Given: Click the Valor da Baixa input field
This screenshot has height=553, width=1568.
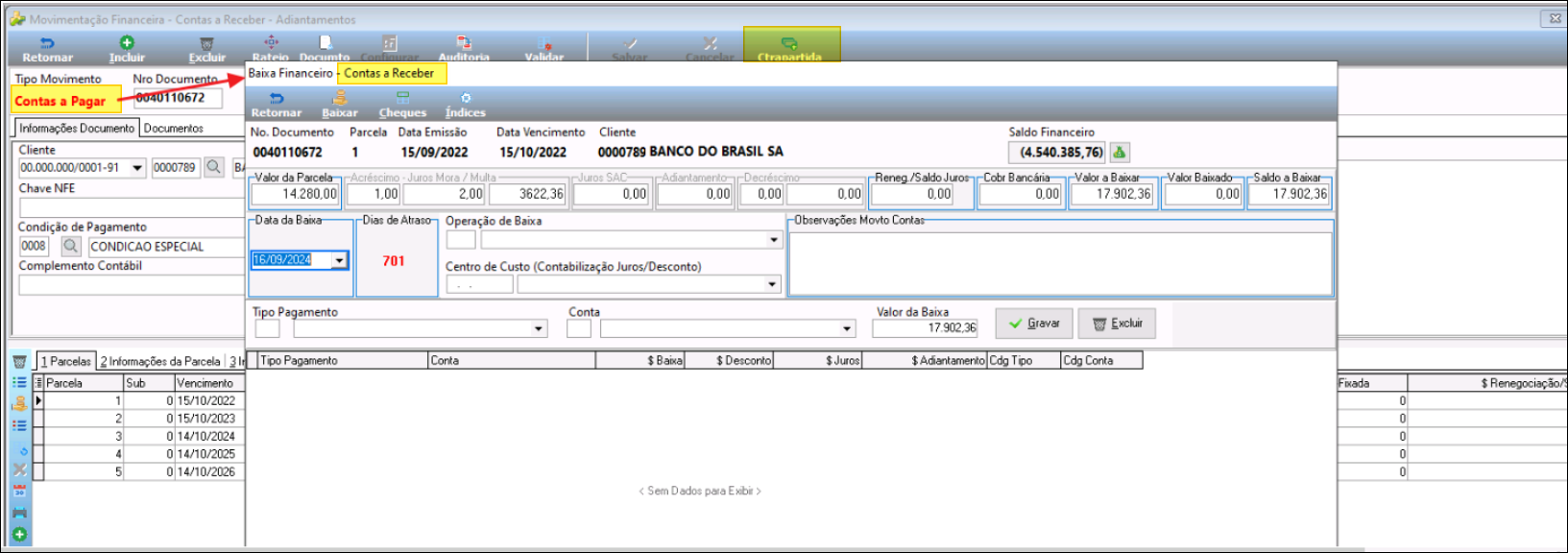Looking at the screenshot, I should point(925,328).
